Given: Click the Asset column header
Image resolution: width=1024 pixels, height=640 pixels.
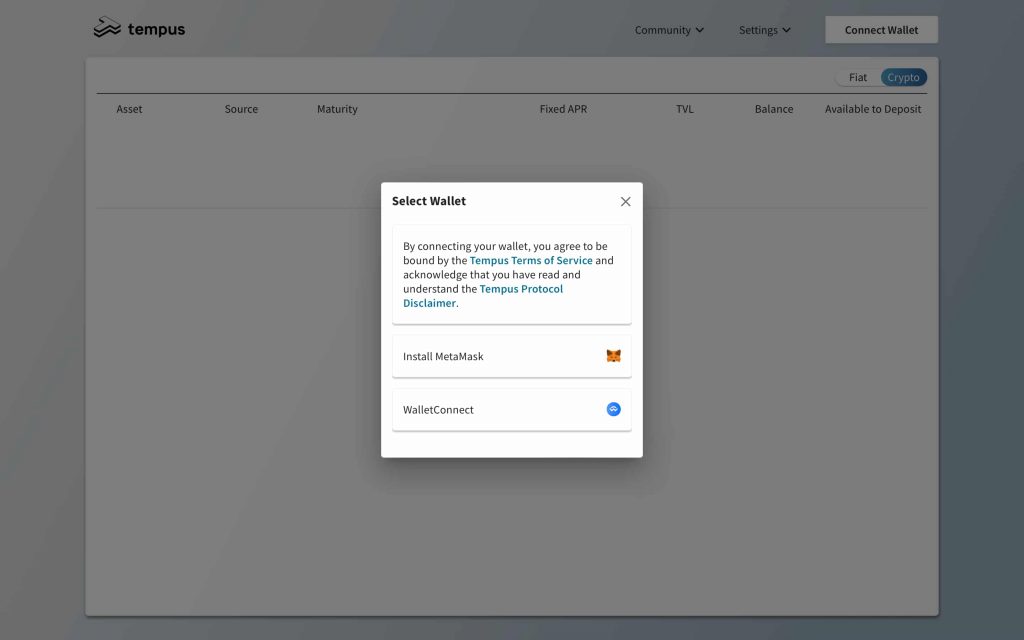Looking at the screenshot, I should pos(129,109).
